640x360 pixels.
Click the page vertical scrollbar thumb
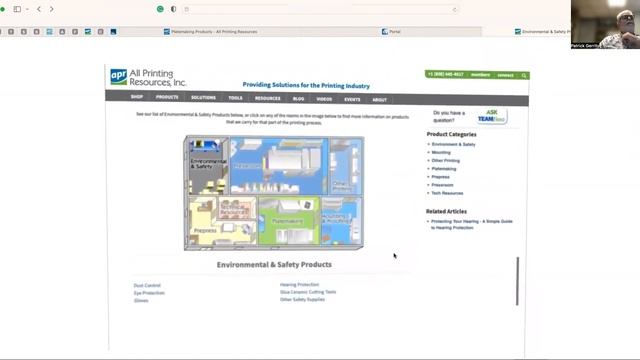(517, 281)
